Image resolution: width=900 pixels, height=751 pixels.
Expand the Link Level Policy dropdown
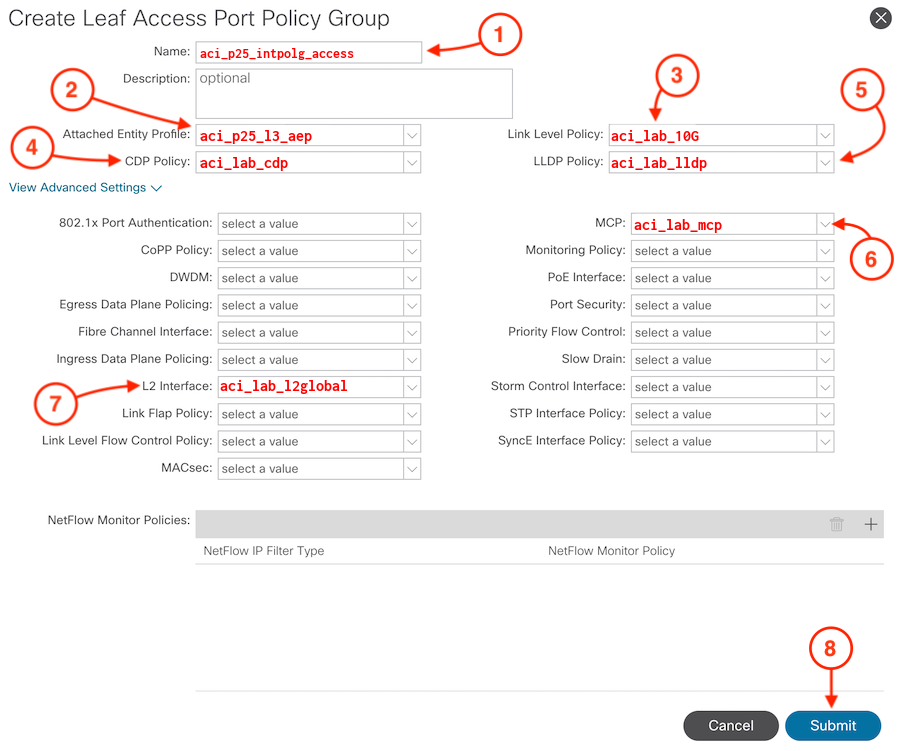(x=824, y=135)
